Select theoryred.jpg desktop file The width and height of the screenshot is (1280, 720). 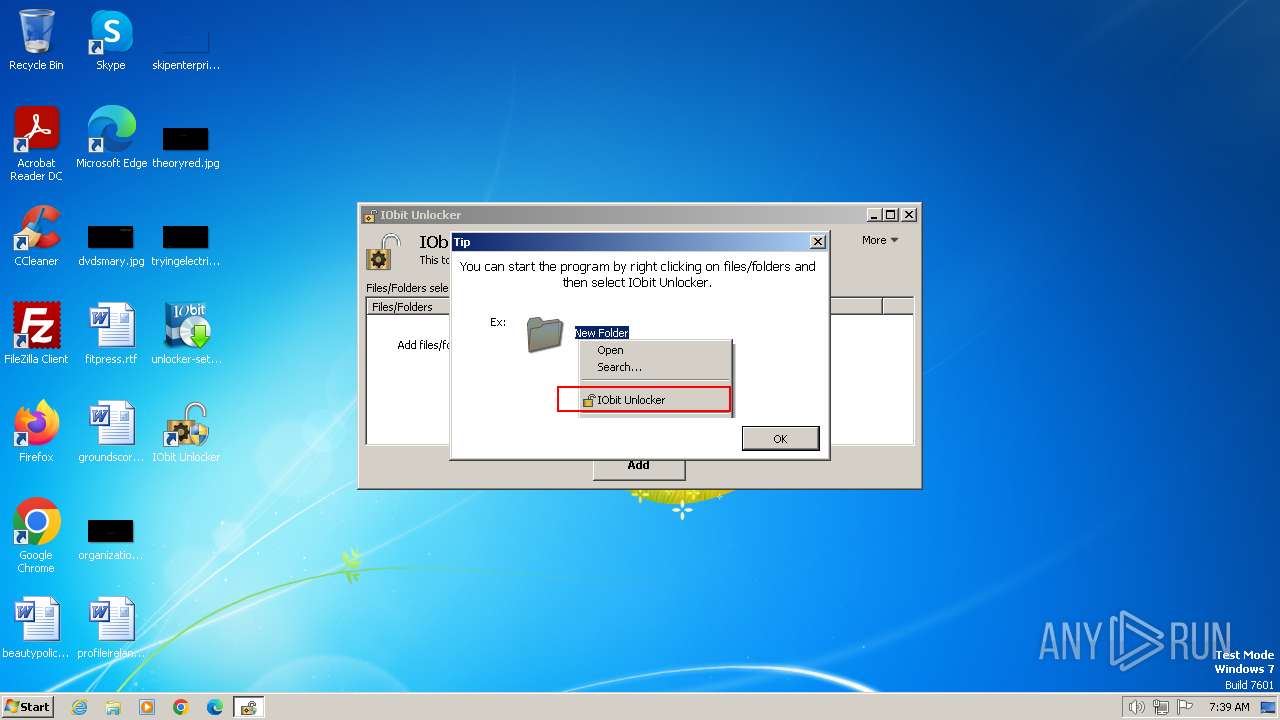tap(186, 145)
